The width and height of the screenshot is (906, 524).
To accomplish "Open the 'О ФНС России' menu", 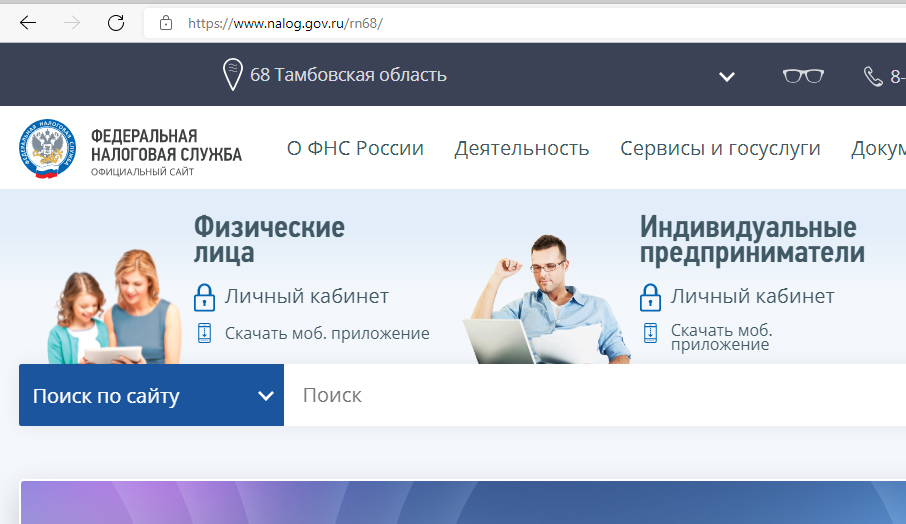I will pyautogui.click(x=355, y=148).
